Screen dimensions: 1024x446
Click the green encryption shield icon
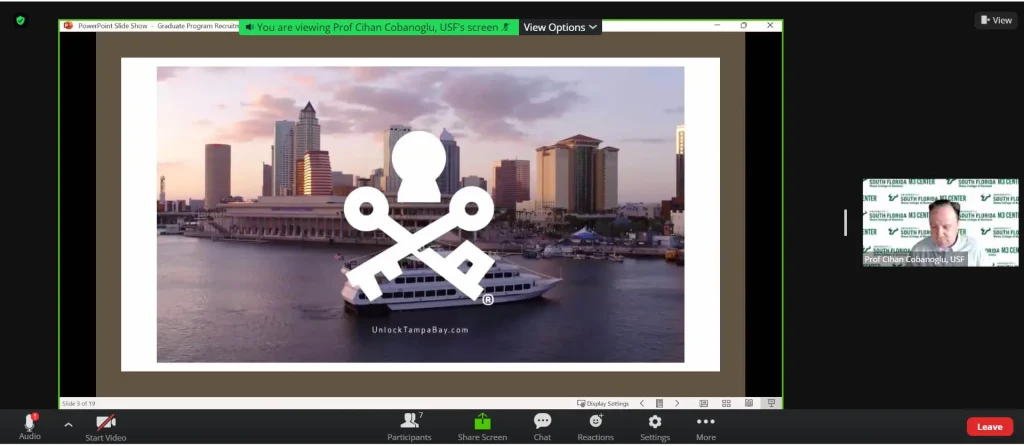coord(20,20)
